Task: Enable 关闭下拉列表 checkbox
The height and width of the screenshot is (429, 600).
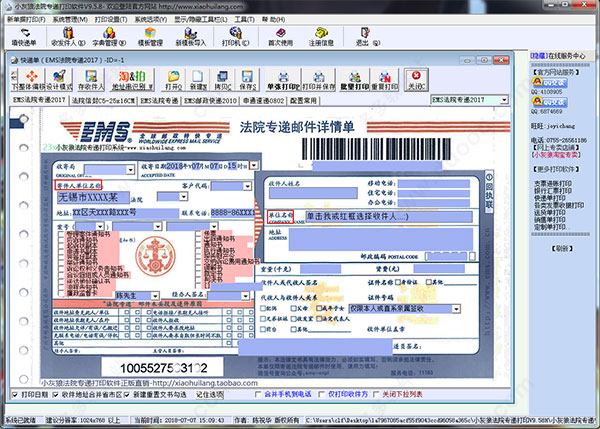Action: coord(376,394)
